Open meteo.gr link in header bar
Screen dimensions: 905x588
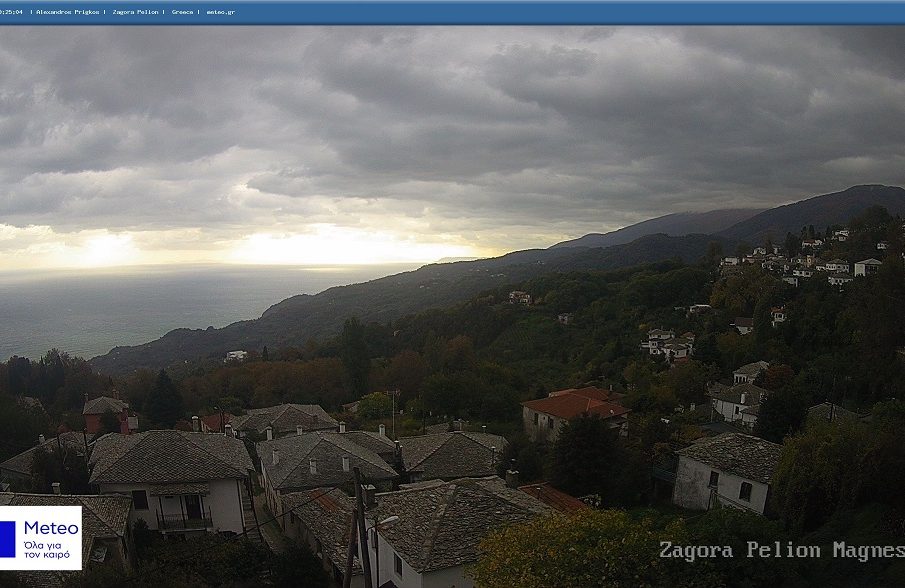click(x=220, y=12)
